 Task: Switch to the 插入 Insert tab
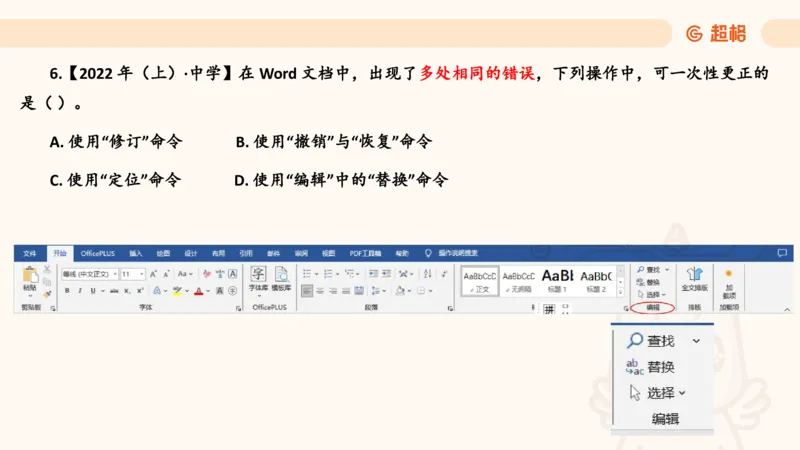coord(136,253)
